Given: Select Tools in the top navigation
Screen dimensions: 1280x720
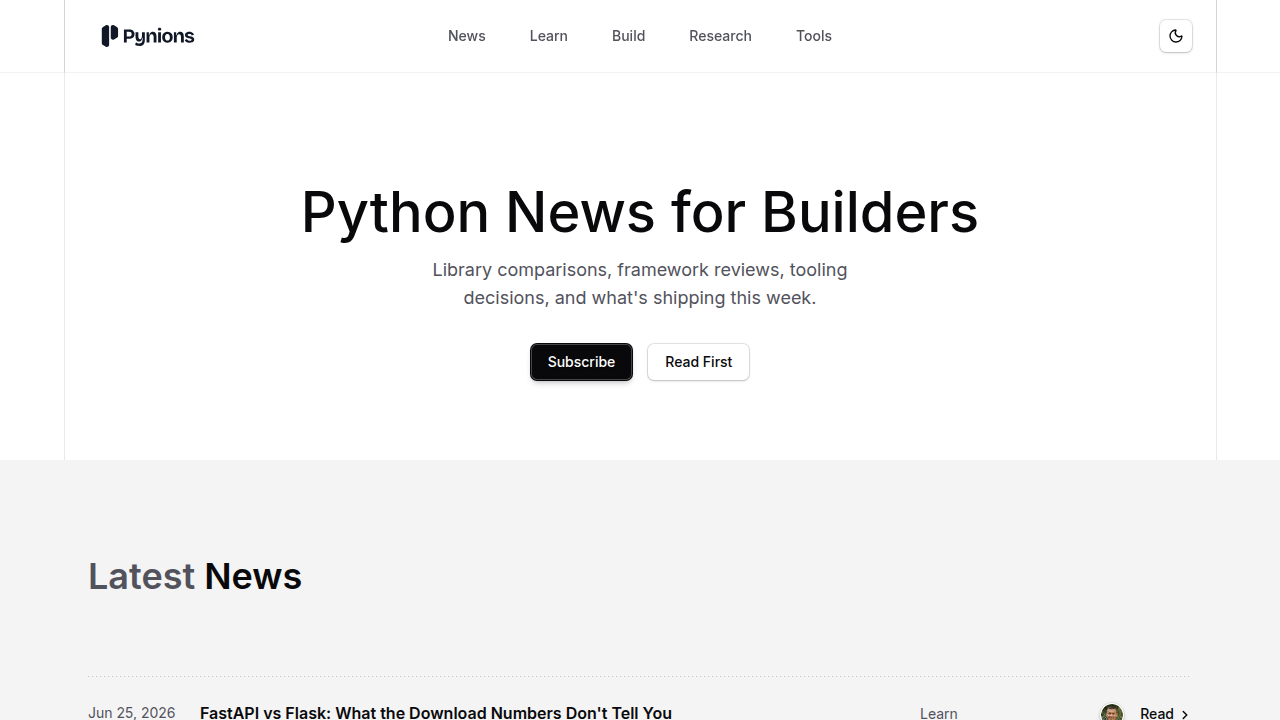Looking at the screenshot, I should pyautogui.click(x=814, y=36).
